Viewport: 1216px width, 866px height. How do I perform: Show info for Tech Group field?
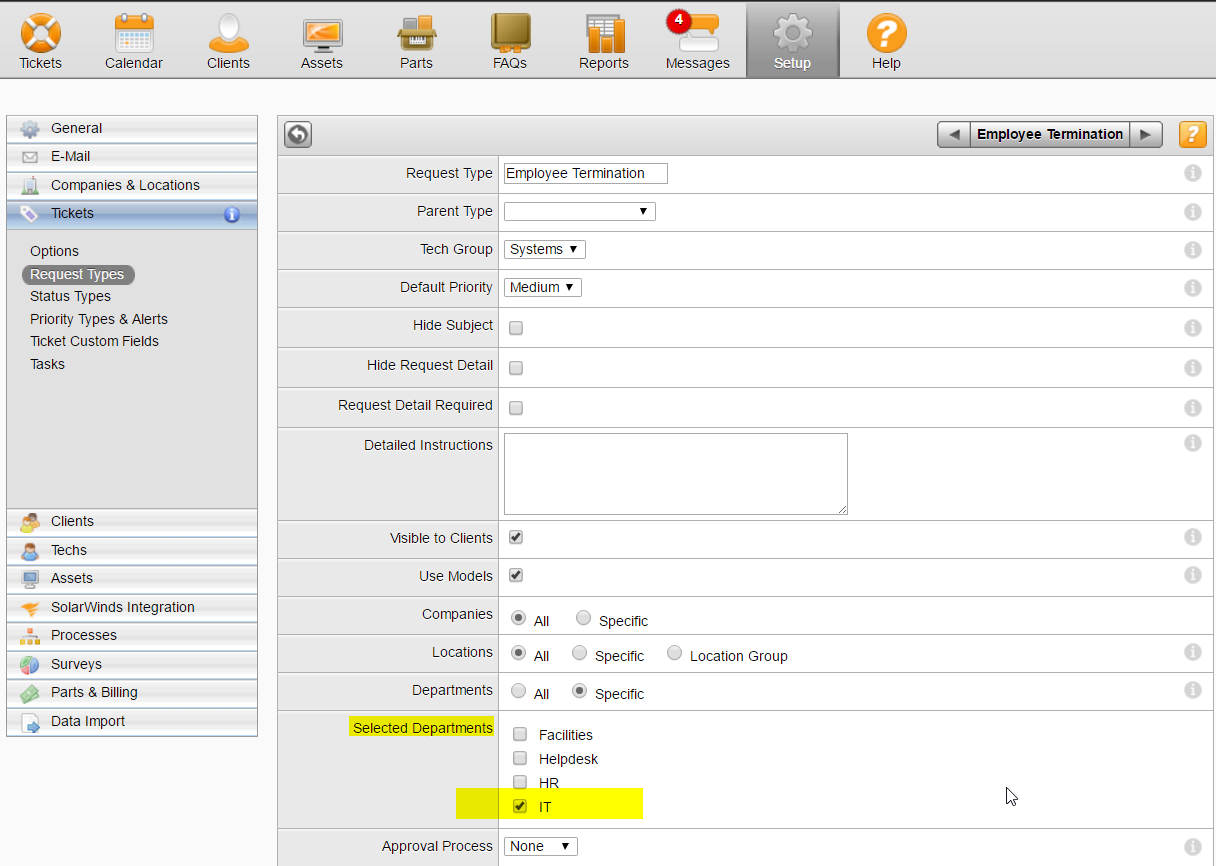tap(1192, 250)
